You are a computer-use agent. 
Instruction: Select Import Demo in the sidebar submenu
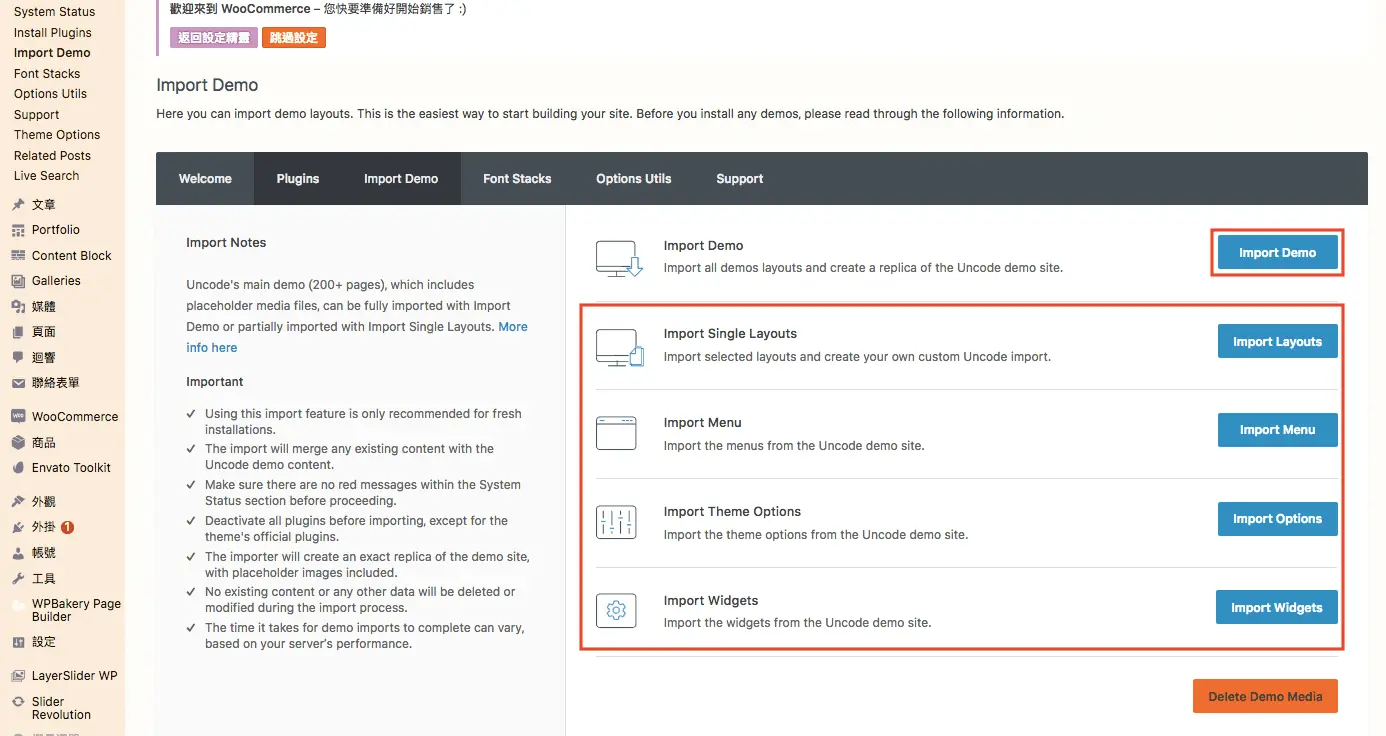[x=52, y=53]
